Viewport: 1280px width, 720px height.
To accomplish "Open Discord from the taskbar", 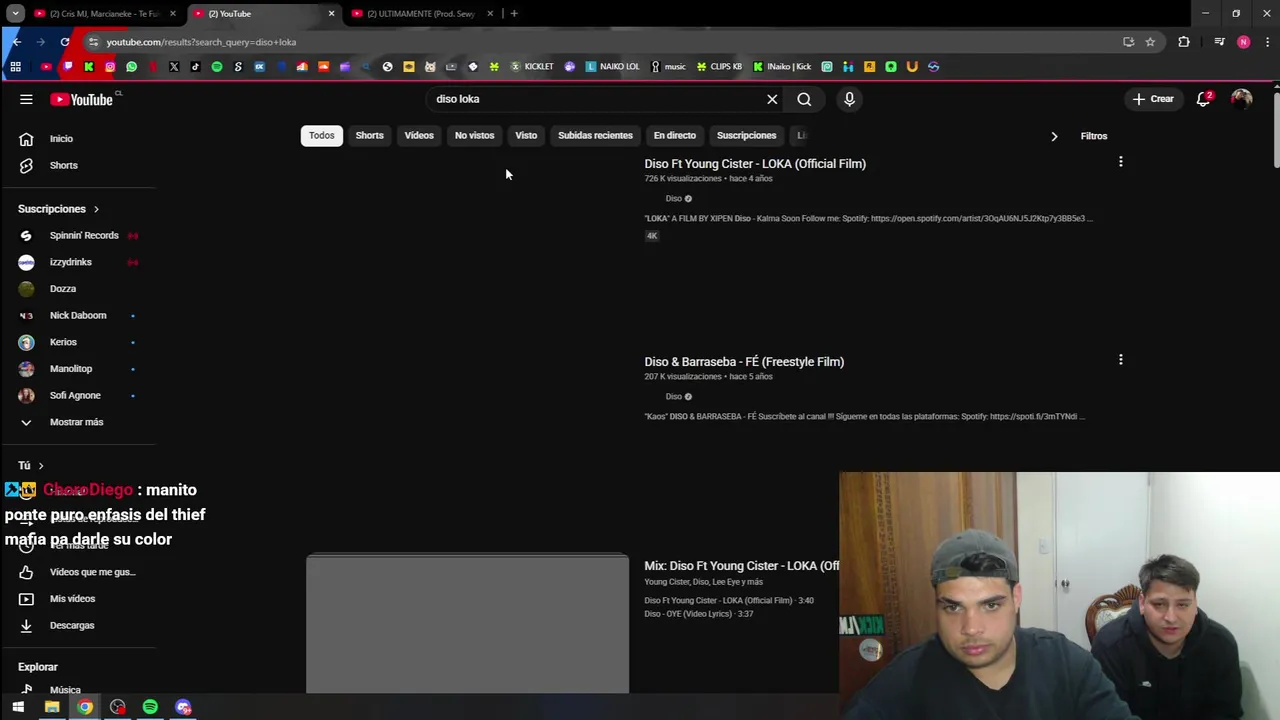I will pyautogui.click(x=183, y=707).
